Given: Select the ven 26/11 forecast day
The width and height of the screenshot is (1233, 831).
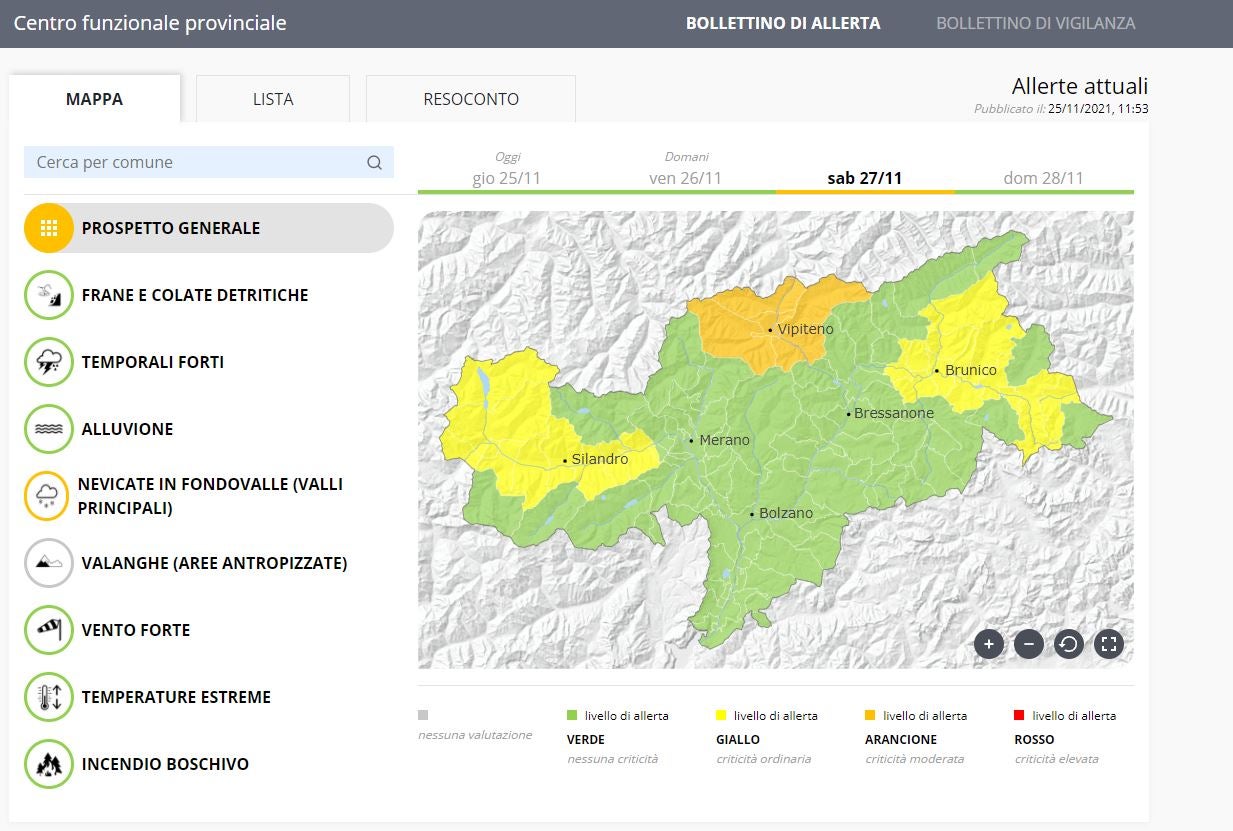Looking at the screenshot, I should coord(686,178).
